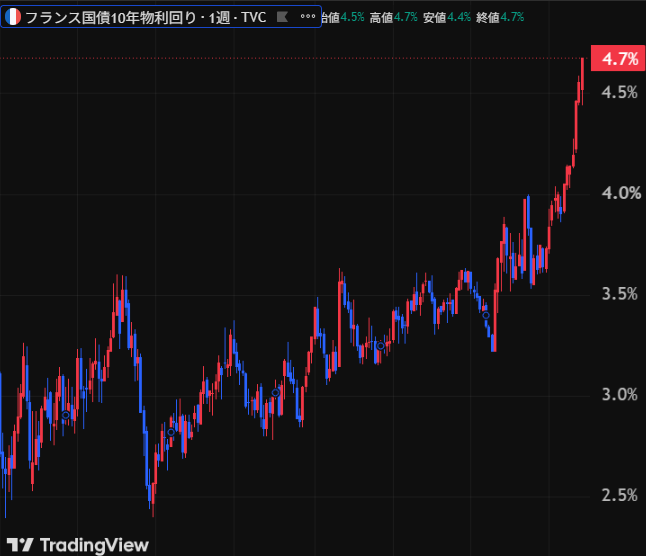Image resolution: width=646 pixels, height=556 pixels.
Task: Click the 4.0% price axis label
Action: pos(621,193)
